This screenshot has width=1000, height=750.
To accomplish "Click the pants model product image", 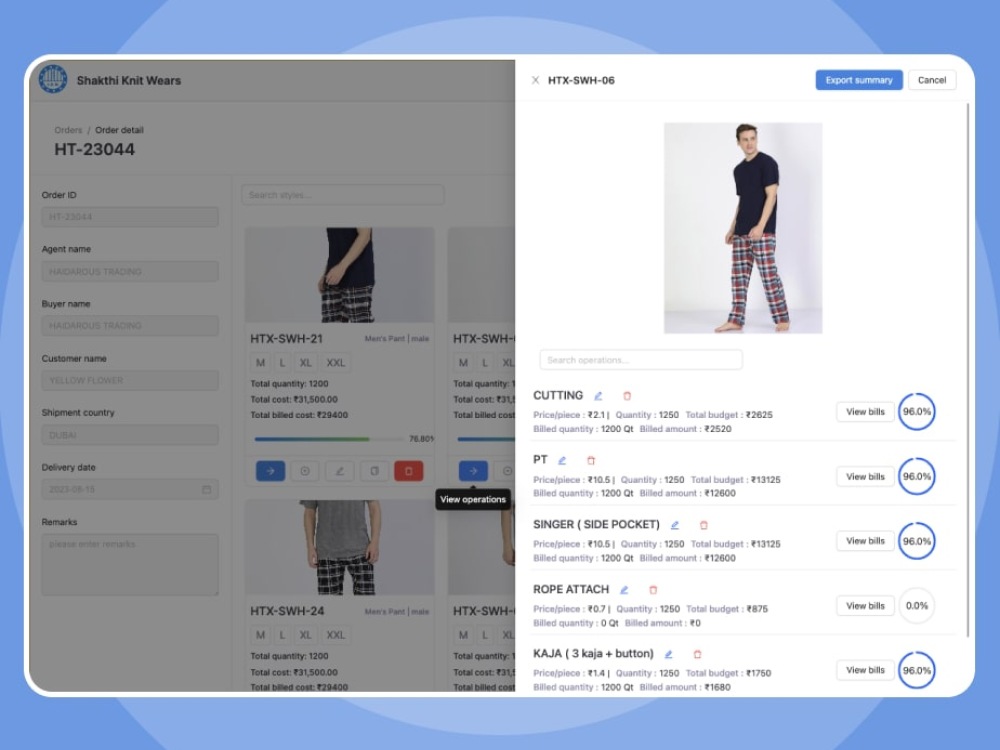I will tap(743, 228).
